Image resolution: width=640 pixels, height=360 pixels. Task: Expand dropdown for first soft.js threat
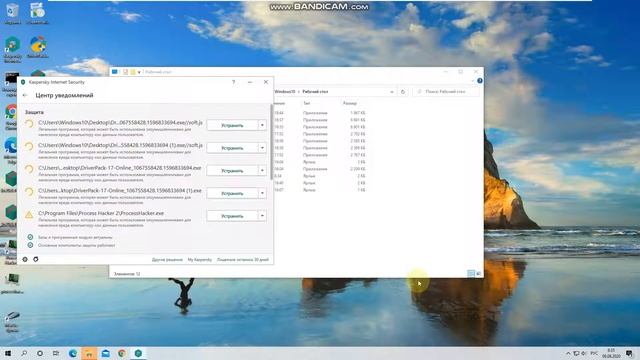pyautogui.click(x=262, y=125)
